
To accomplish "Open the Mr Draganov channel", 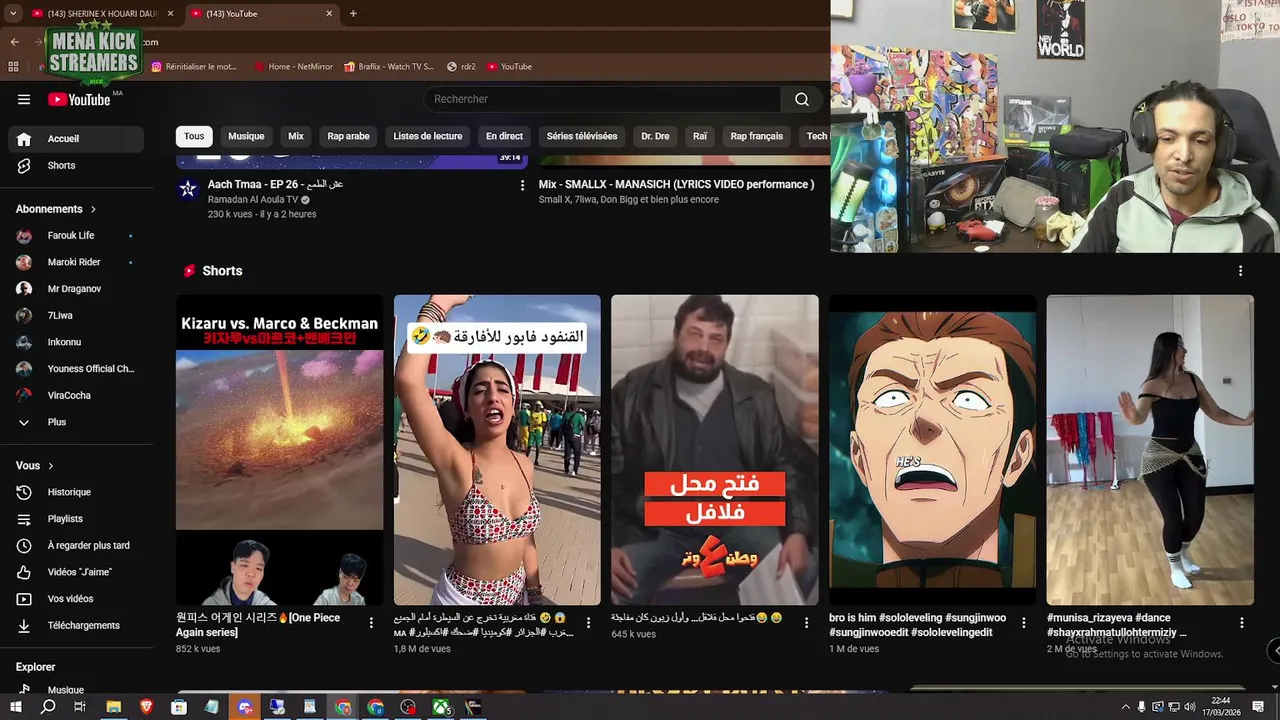I will (76, 289).
